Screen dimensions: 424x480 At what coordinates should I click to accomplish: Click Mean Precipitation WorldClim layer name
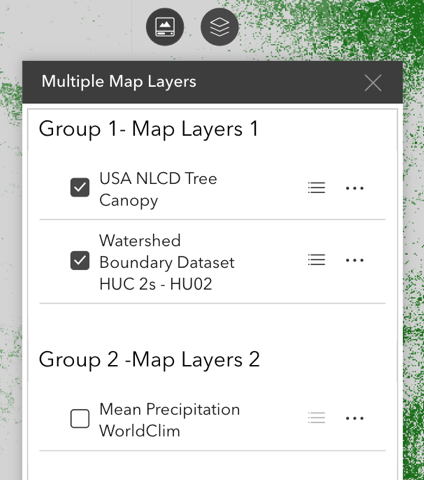[x=169, y=420]
